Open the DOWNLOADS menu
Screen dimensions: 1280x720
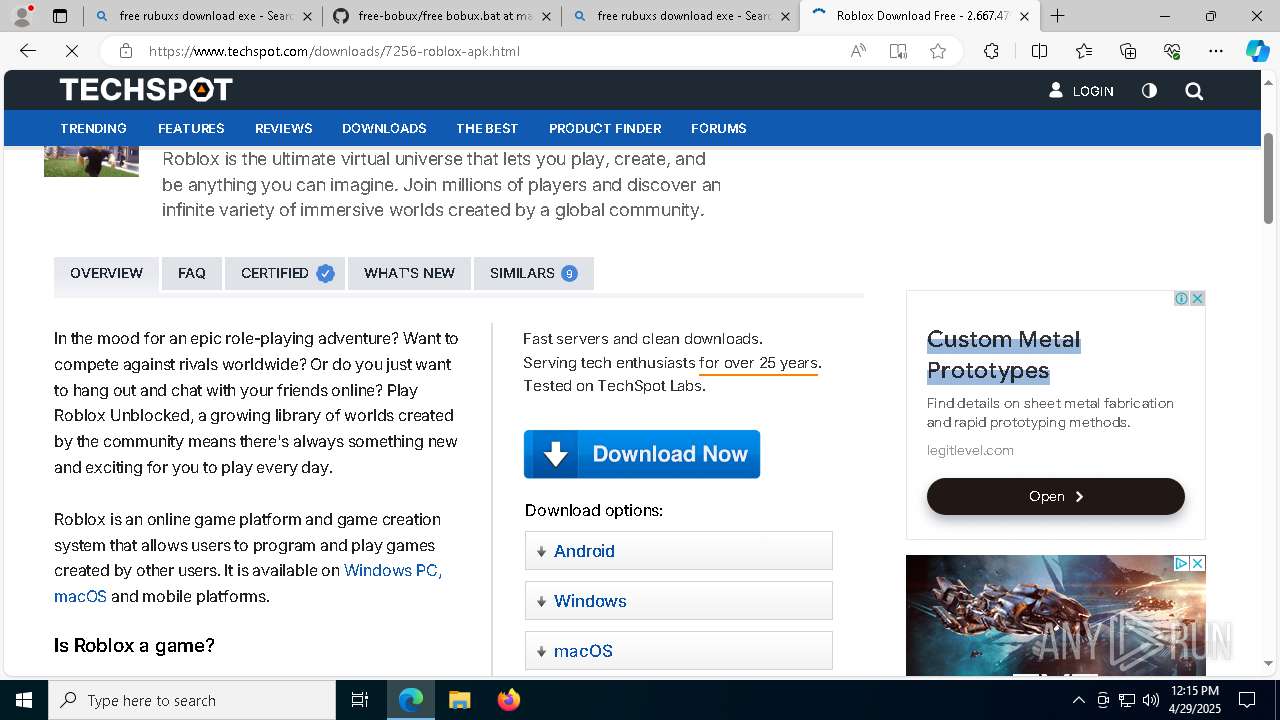384,128
